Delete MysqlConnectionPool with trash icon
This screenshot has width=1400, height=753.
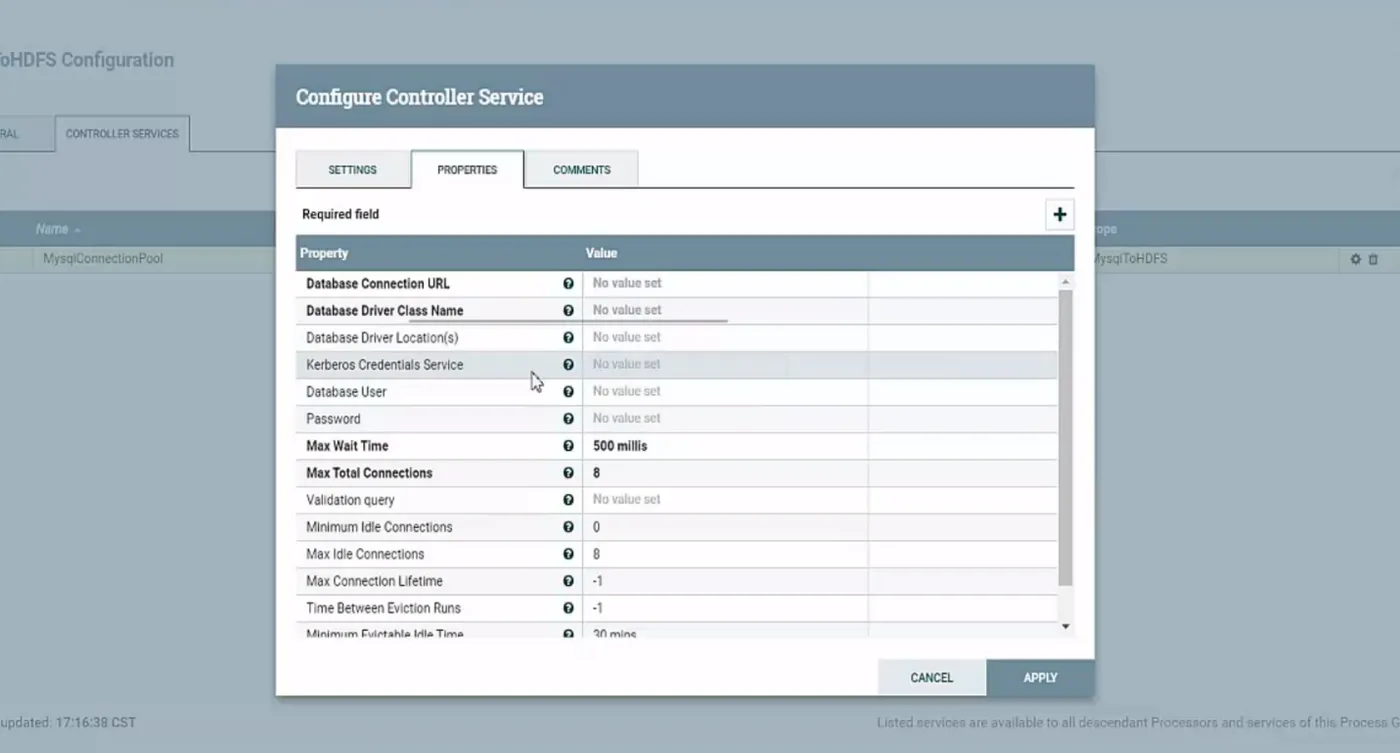coord(1373,259)
